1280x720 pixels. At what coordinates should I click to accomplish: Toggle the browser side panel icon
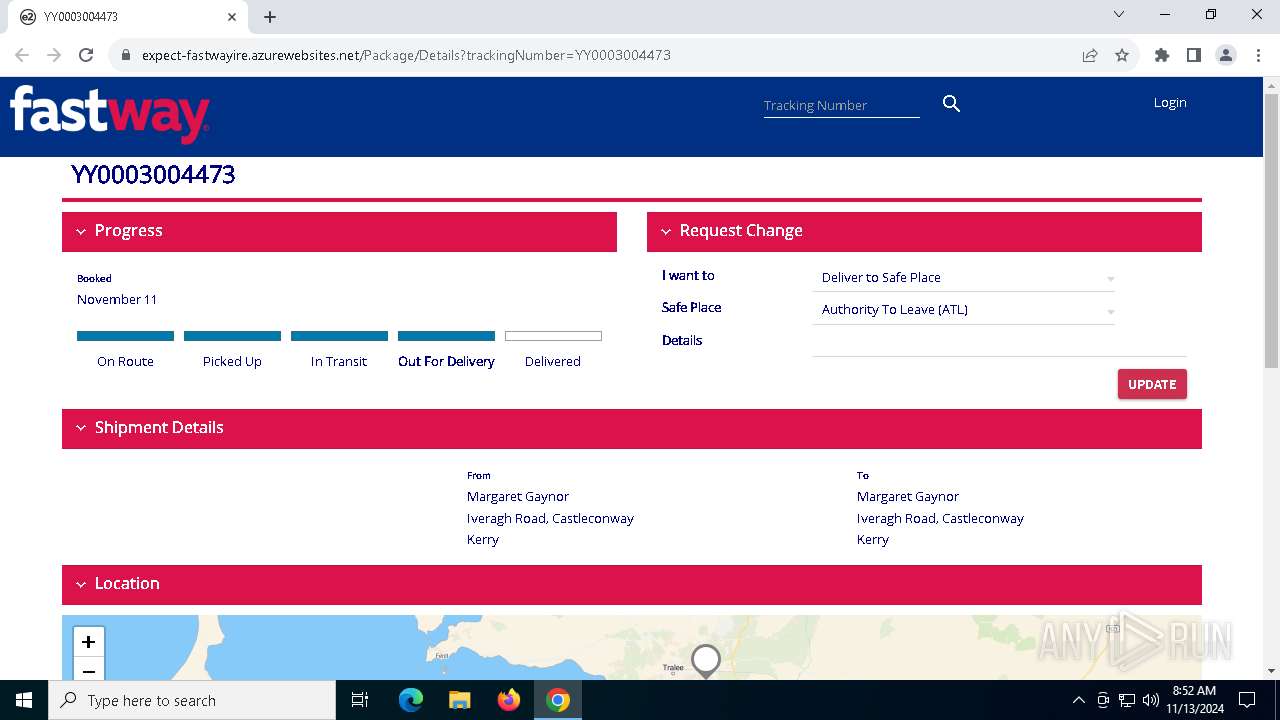click(x=1194, y=55)
